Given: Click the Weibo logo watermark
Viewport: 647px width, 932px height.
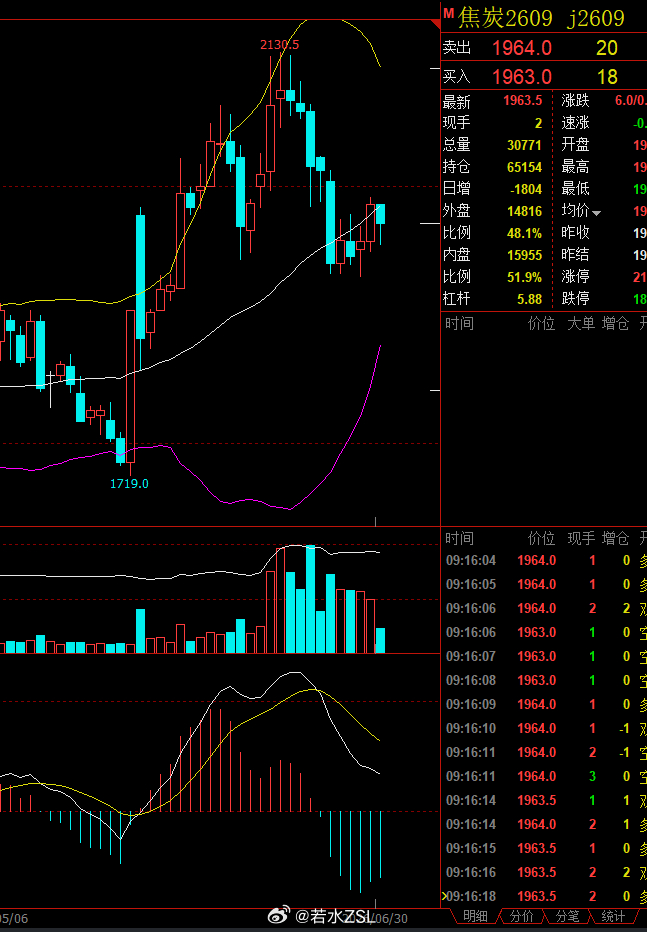Looking at the screenshot, I should click(x=279, y=915).
